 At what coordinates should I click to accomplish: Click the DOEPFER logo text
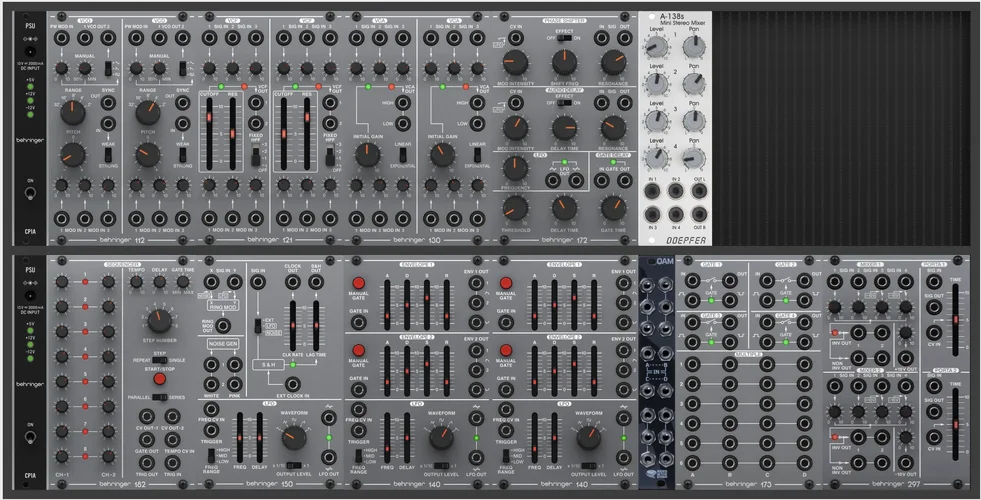tap(686, 240)
